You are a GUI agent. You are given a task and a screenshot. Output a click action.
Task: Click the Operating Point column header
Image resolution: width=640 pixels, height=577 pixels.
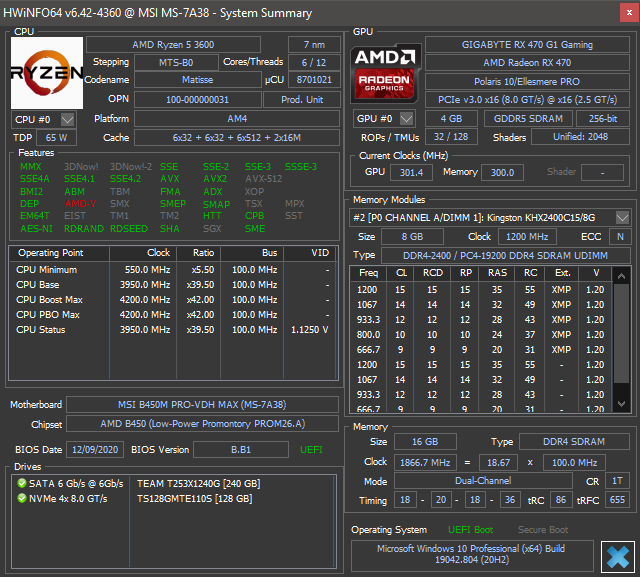[59, 253]
